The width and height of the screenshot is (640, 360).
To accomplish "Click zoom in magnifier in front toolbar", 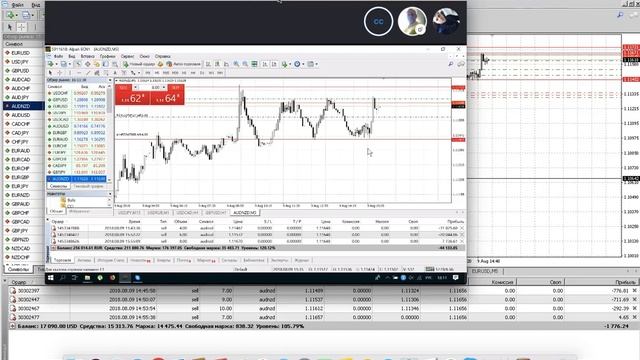I will click(x=236, y=64).
